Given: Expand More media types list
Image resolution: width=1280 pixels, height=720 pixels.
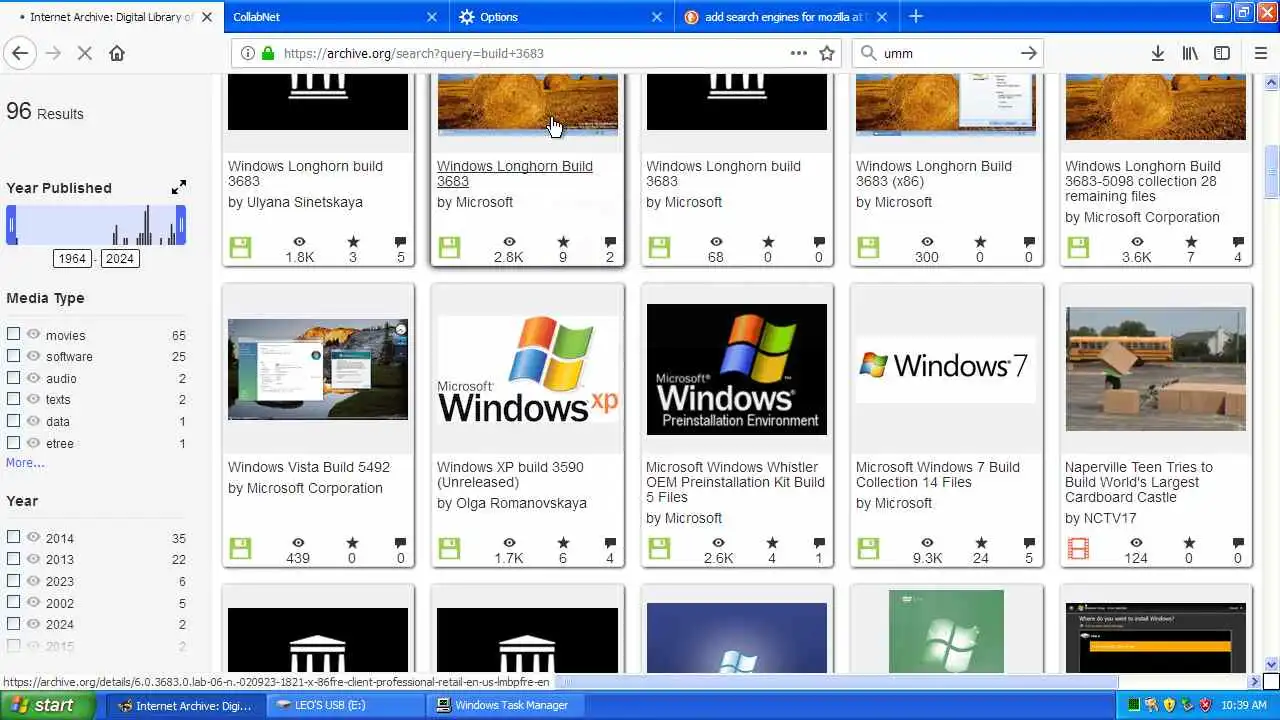Looking at the screenshot, I should tap(25, 463).
